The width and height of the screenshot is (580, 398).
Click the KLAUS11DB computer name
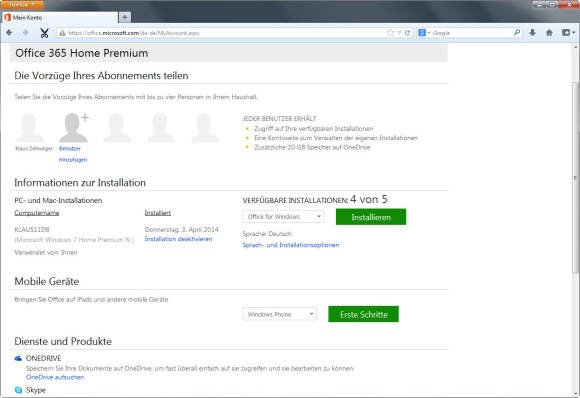(x=32, y=229)
